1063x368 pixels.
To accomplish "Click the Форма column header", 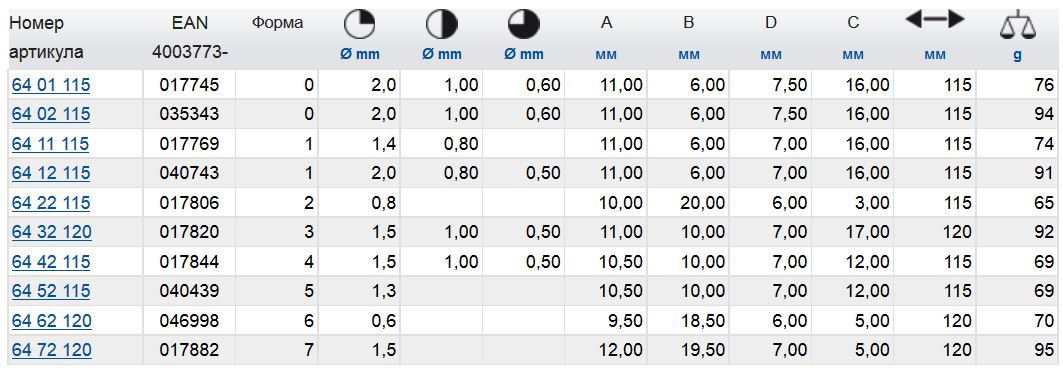I will pos(277,23).
